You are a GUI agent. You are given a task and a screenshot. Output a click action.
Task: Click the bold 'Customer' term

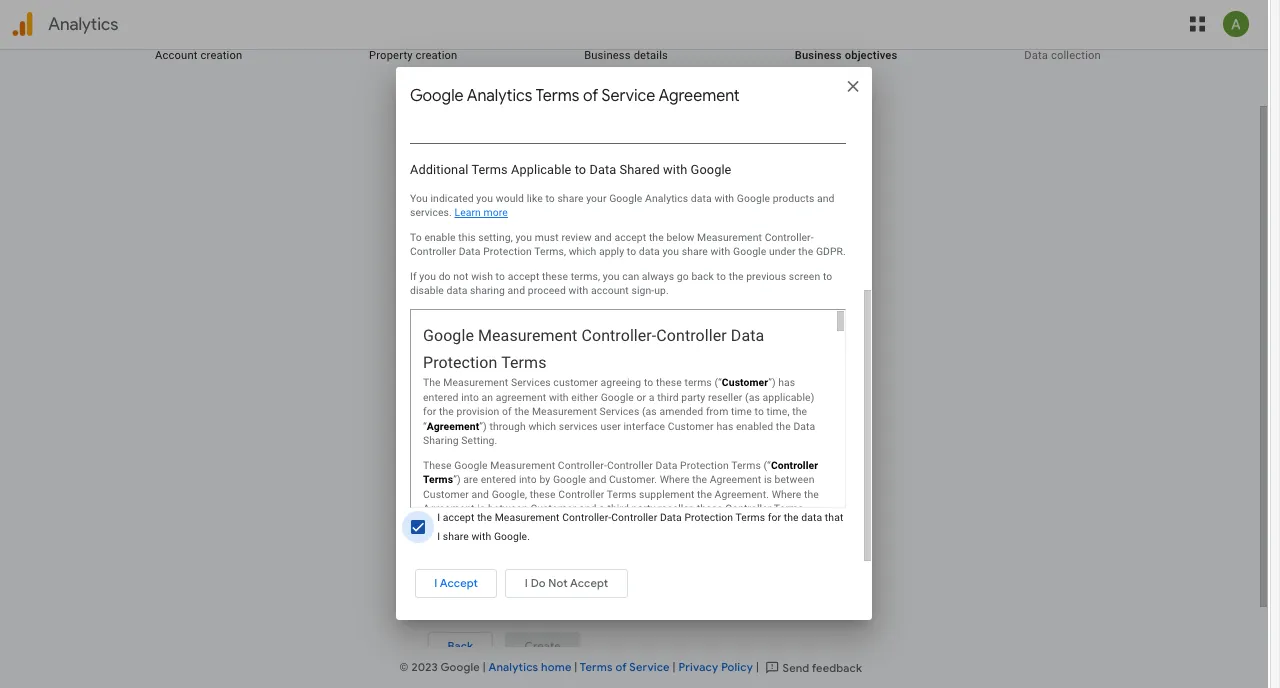tap(745, 382)
